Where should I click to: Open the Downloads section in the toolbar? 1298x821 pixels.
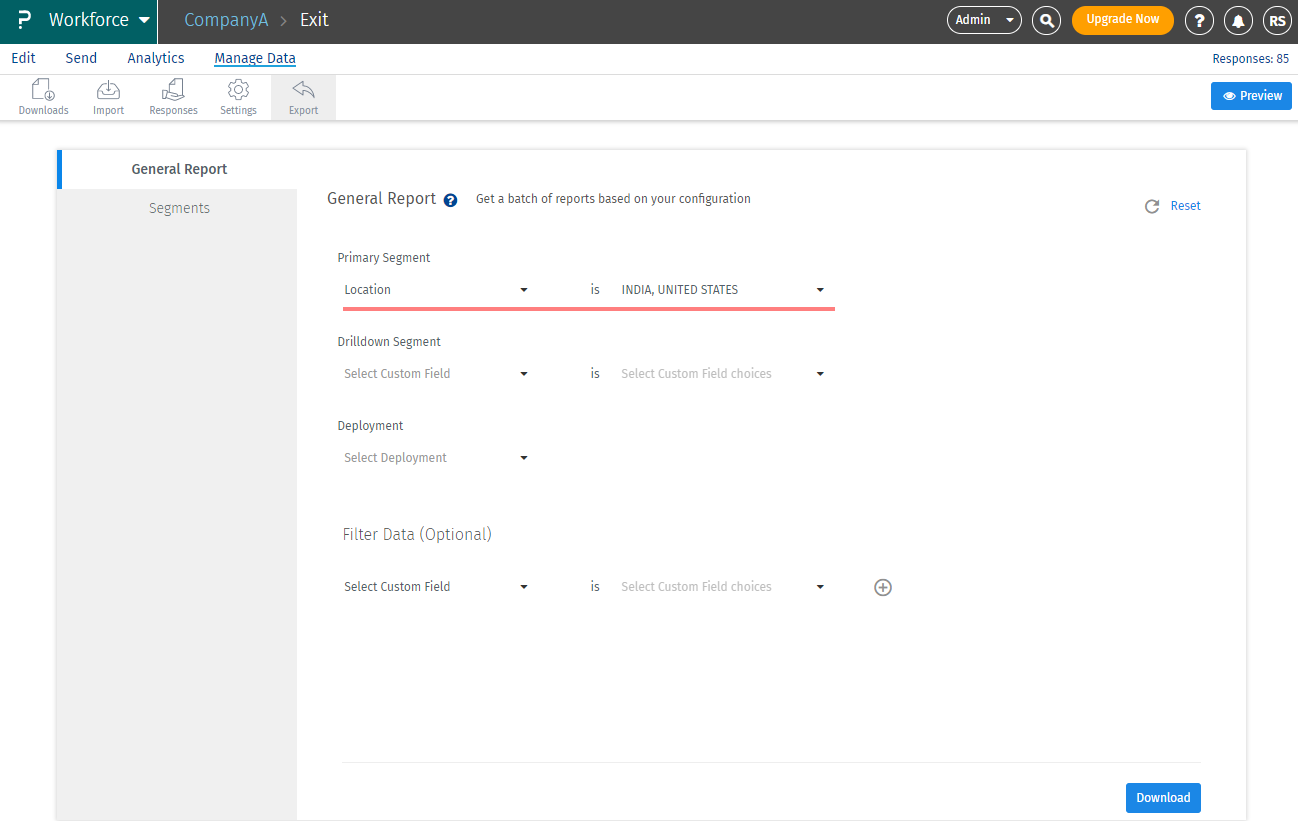43,96
